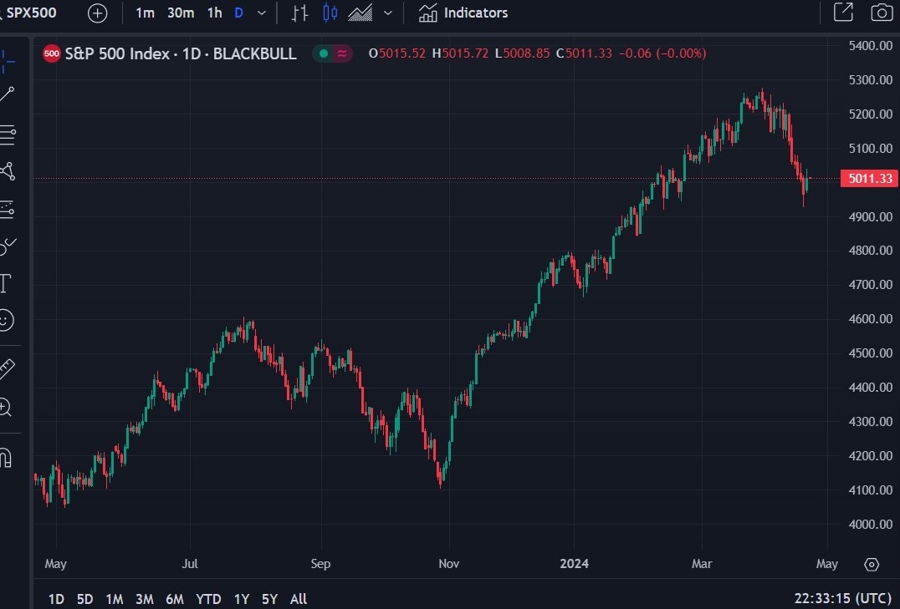900x609 pixels.
Task: Open the Indicators menu
Action: pyautogui.click(x=463, y=13)
